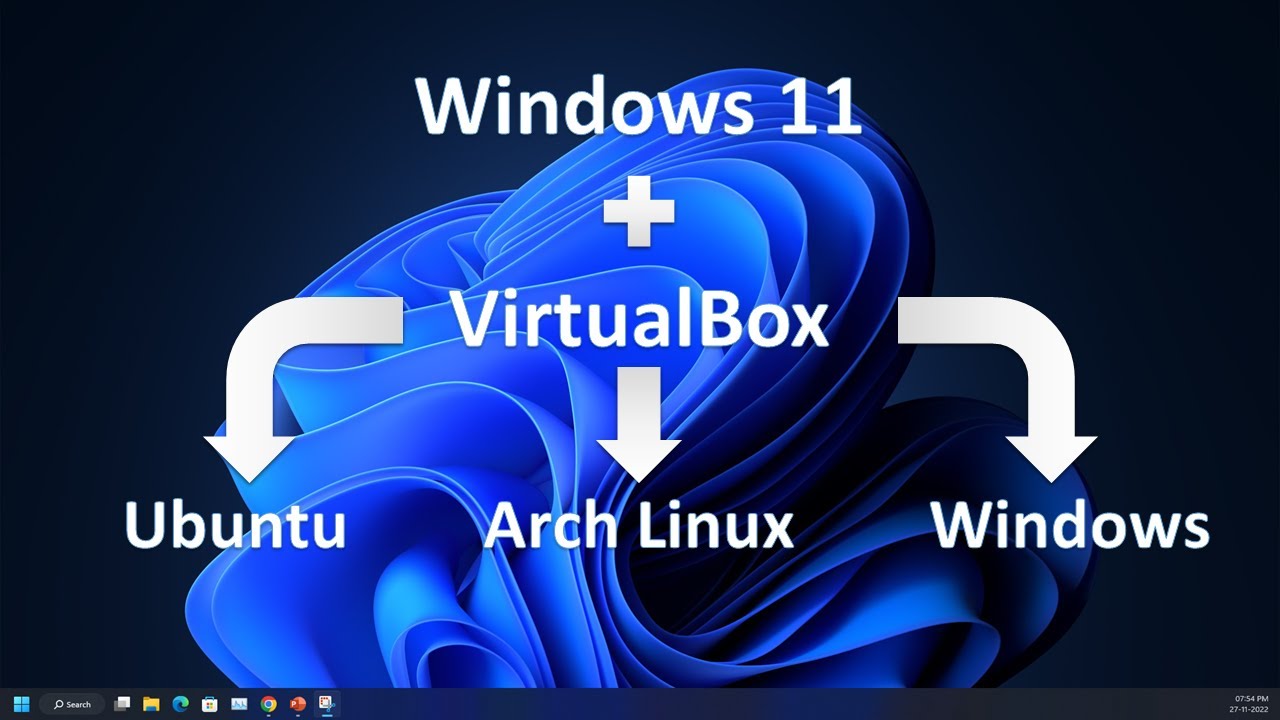
Task: Launch Google Chrome from the taskbar
Action: 266,704
